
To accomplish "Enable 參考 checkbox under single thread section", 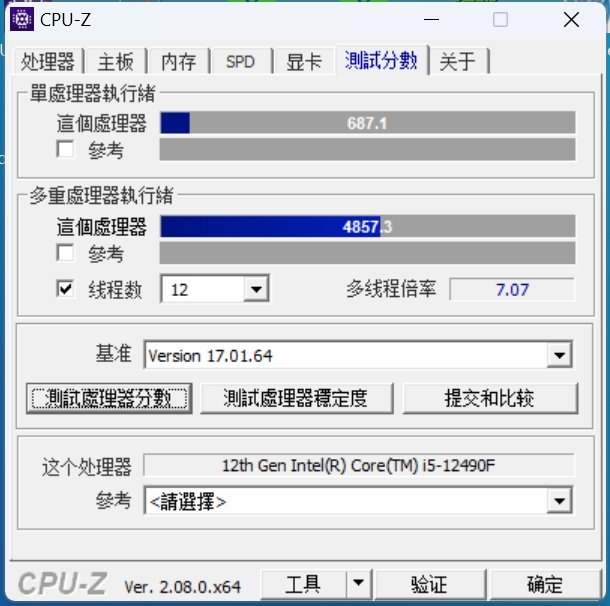I will (x=65, y=149).
